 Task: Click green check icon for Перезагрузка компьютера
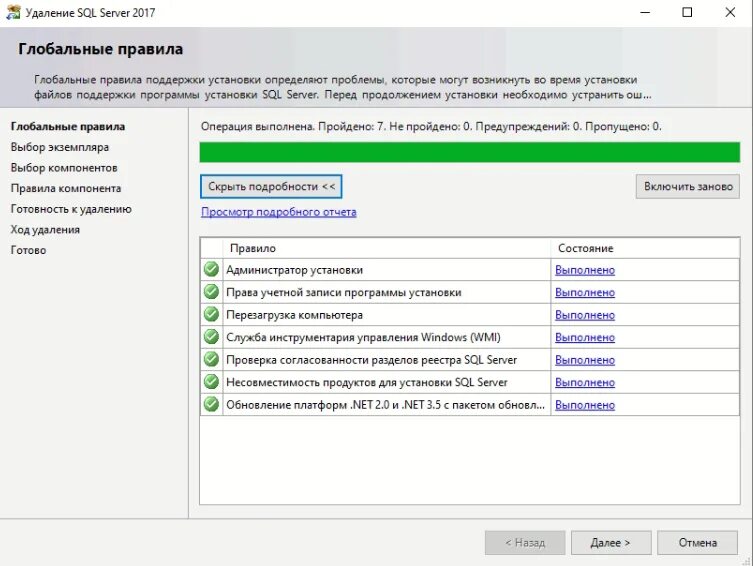(211, 314)
